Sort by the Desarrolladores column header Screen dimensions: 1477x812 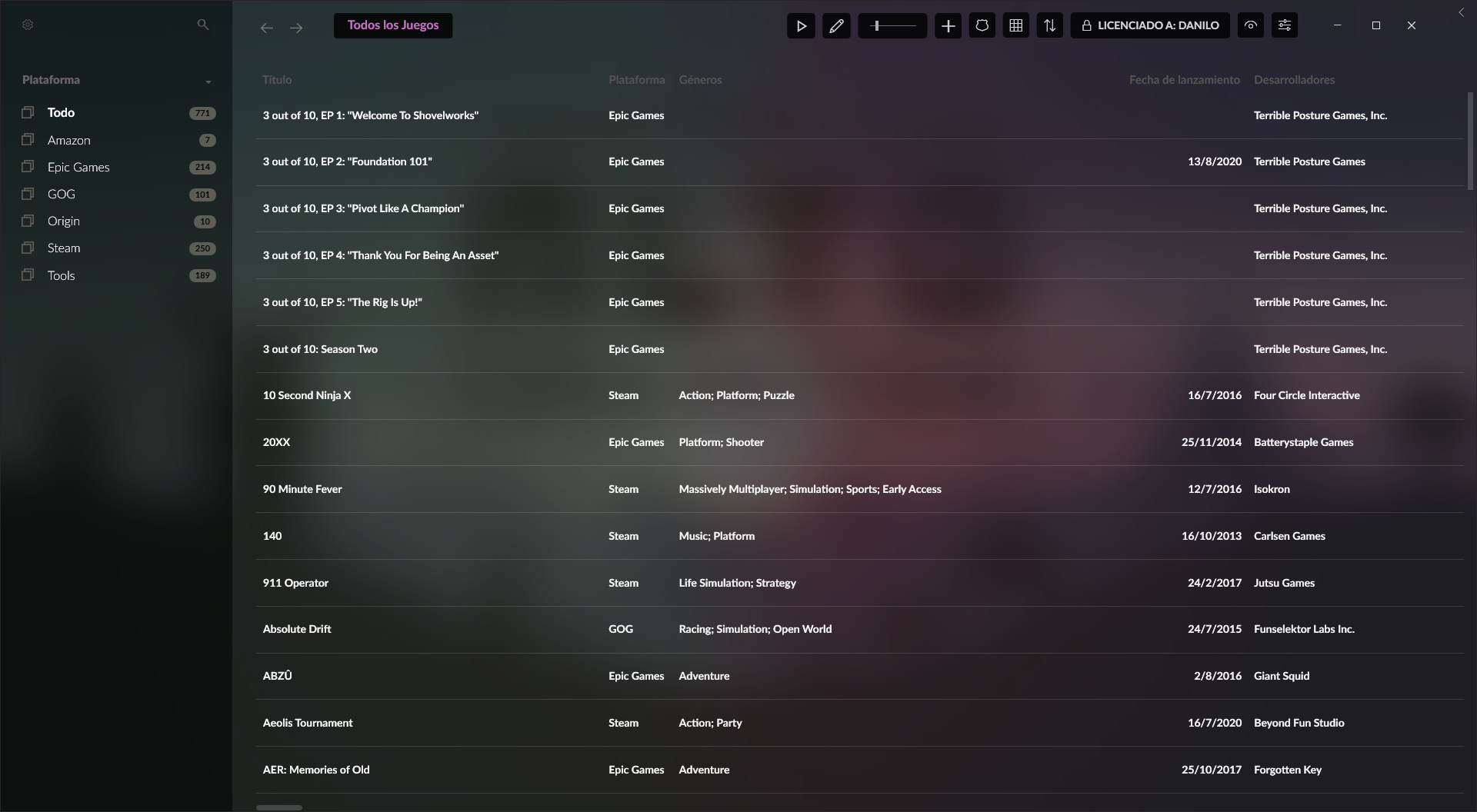click(1294, 80)
